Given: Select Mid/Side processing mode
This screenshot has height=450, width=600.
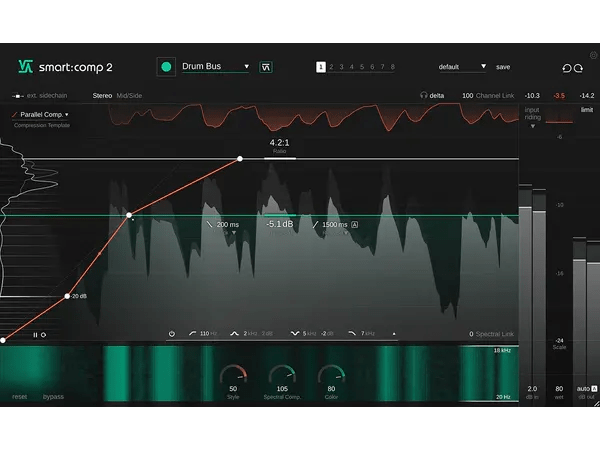Looking at the screenshot, I should pos(129,96).
